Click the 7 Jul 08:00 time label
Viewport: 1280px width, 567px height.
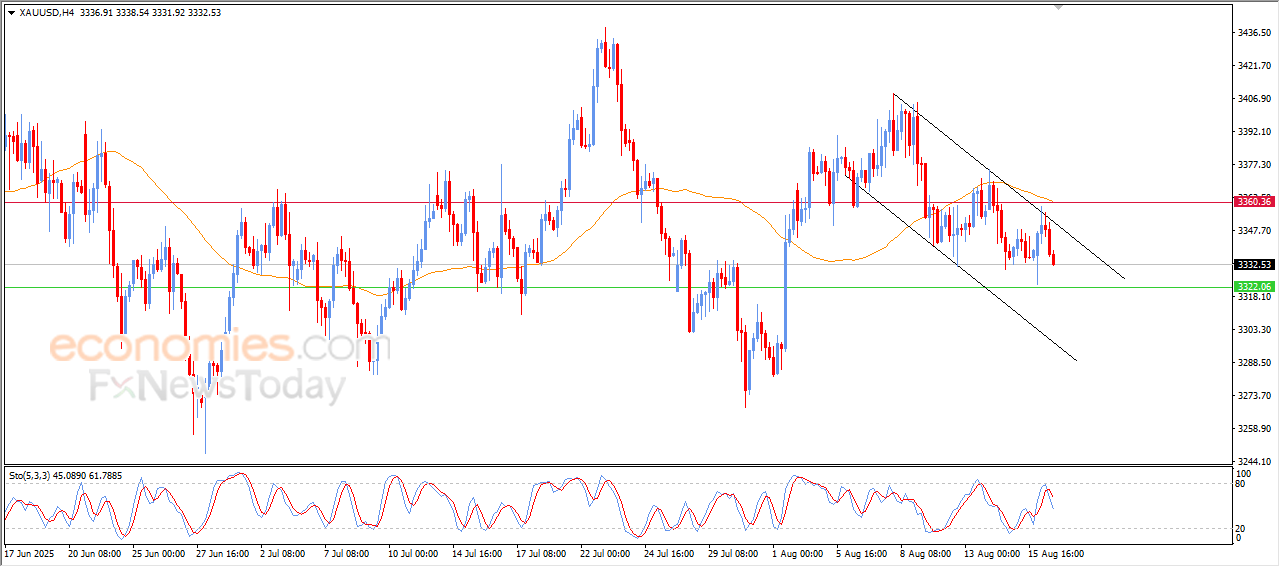pyautogui.click(x=347, y=553)
